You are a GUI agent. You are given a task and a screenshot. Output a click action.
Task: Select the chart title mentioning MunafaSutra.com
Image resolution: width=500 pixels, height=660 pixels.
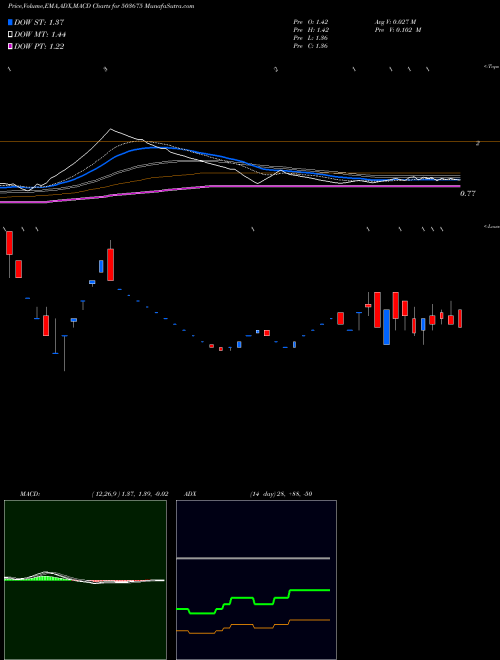[101, 7]
